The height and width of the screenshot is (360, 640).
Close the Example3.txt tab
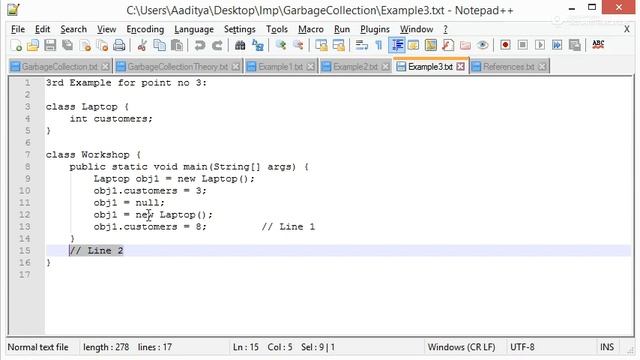click(460, 66)
